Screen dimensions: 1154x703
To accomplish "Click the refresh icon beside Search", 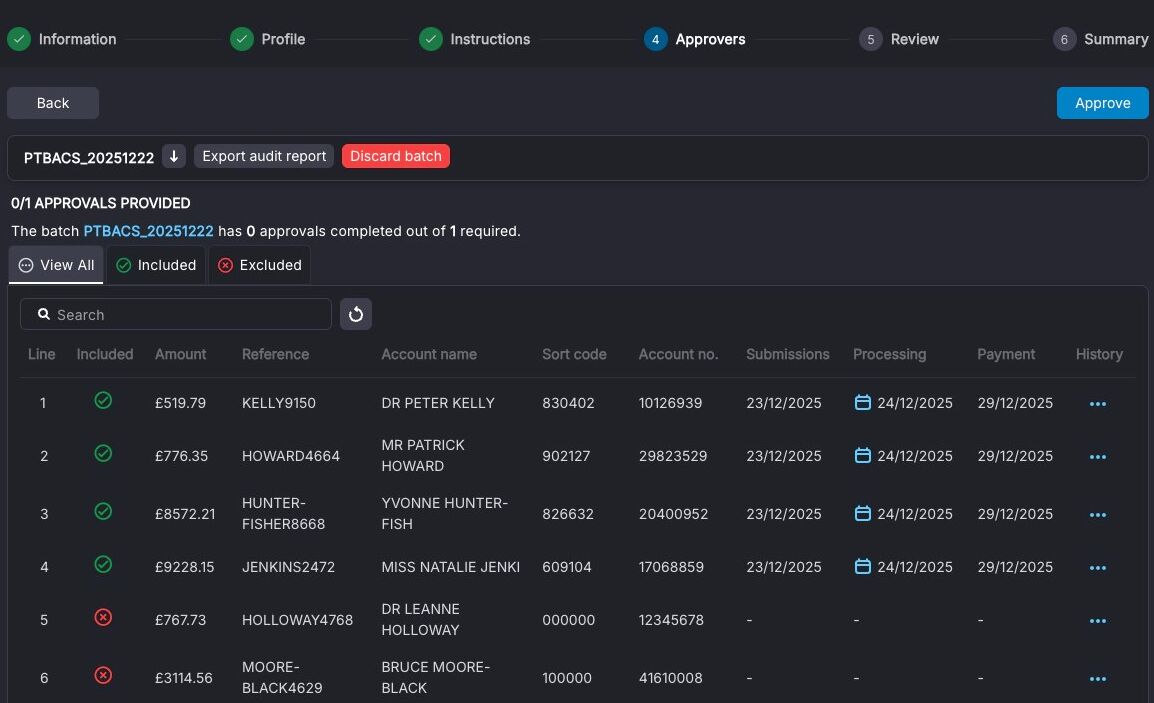I will point(355,314).
